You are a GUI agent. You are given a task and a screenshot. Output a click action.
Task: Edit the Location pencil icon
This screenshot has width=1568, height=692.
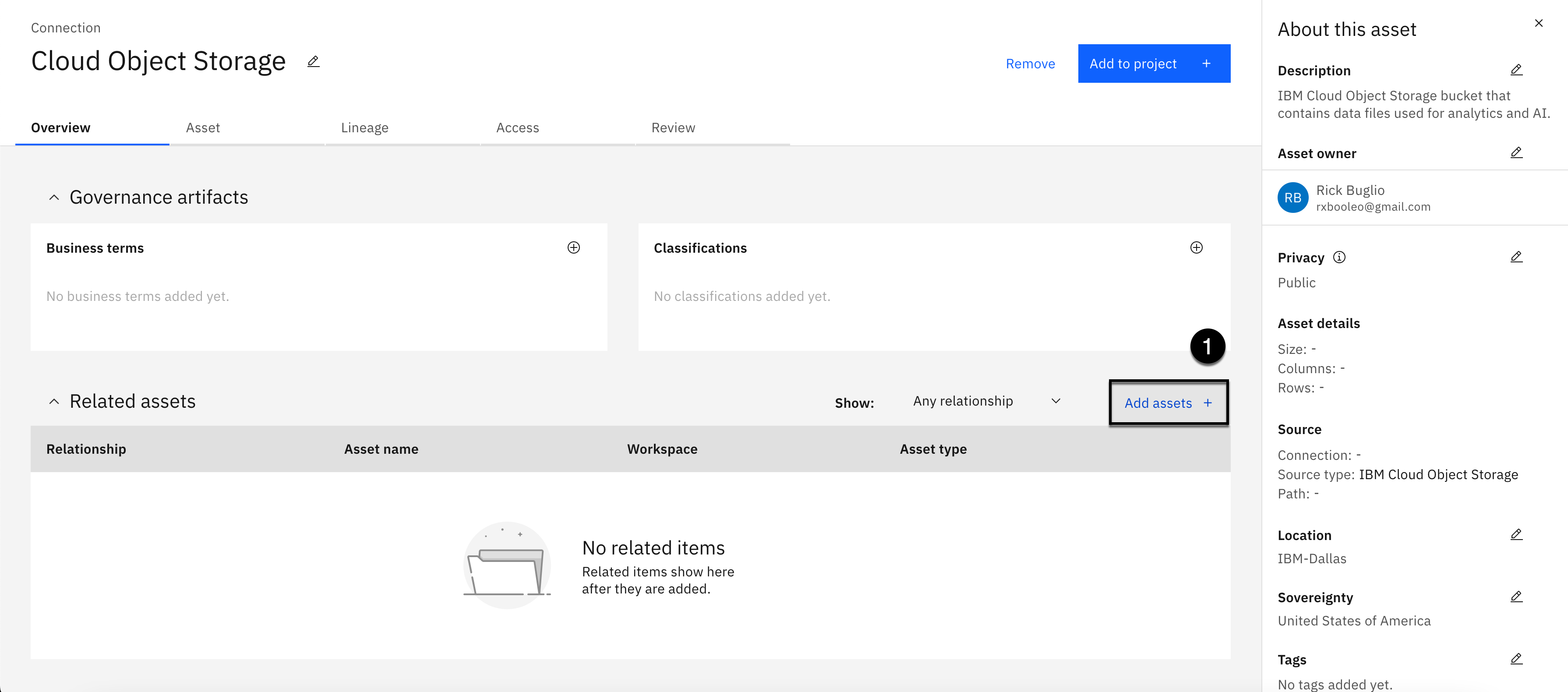click(x=1516, y=534)
